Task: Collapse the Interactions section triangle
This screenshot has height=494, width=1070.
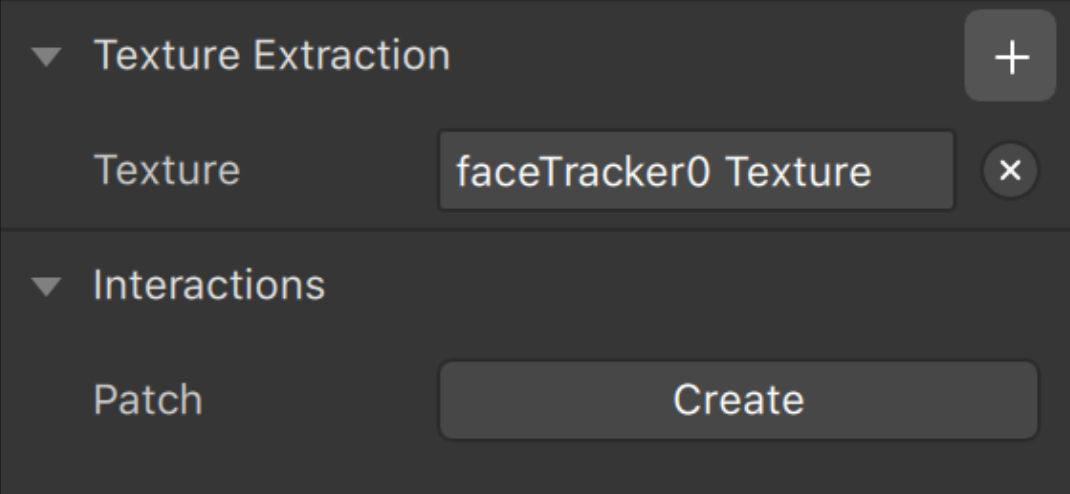Action: pyautogui.click(x=46, y=285)
